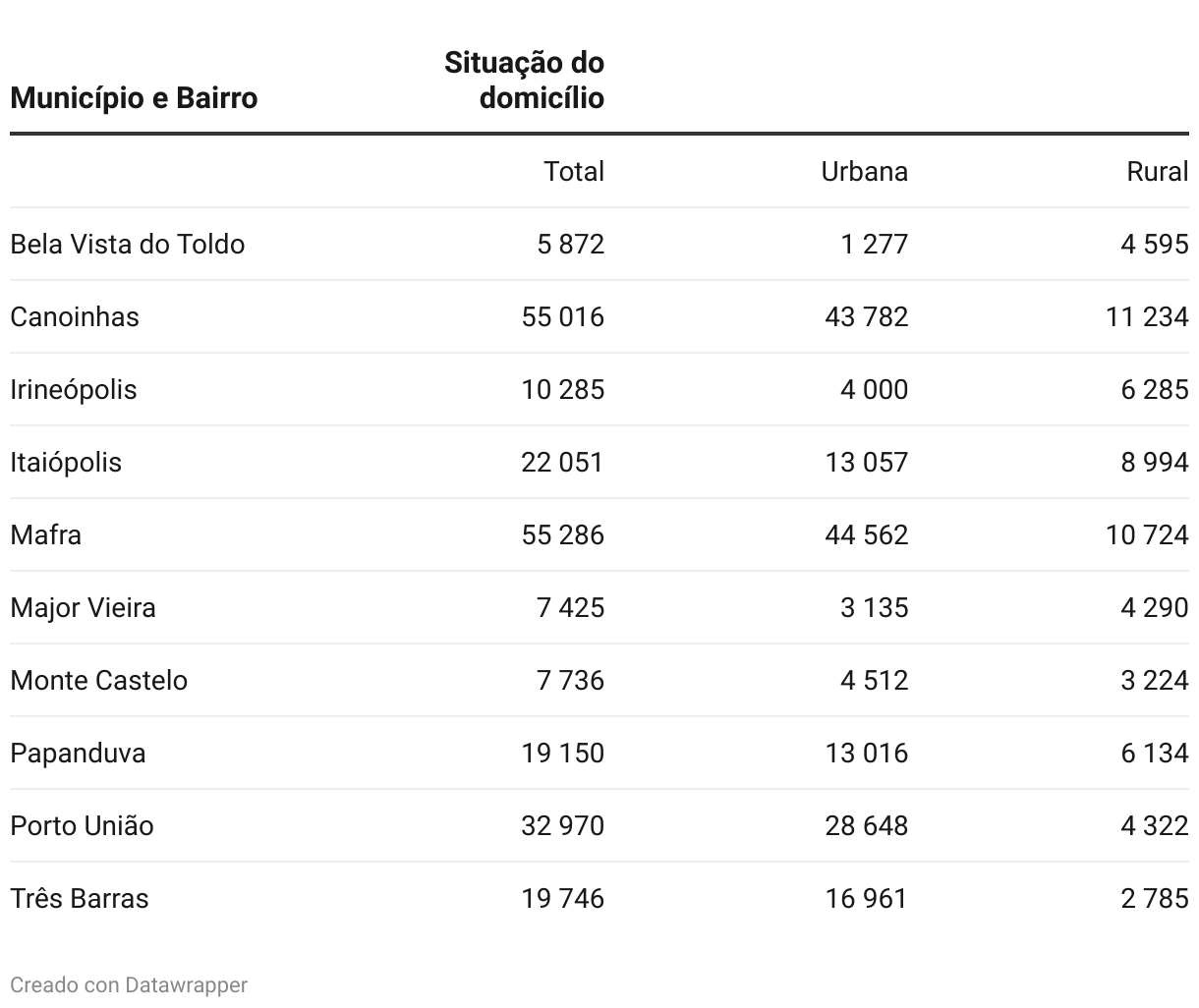
Task: Click the Canoinhas municipality name
Action: click(75, 317)
